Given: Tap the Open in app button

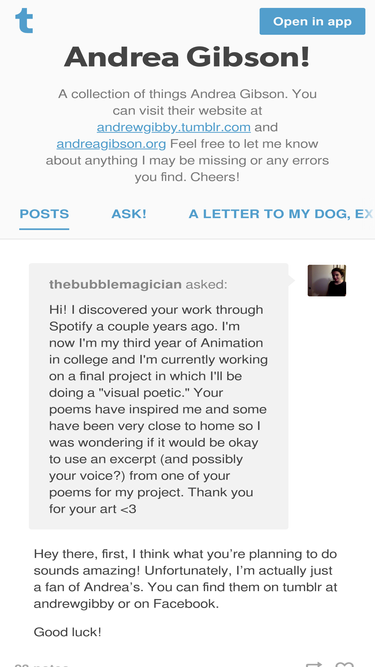Looking at the screenshot, I should tap(312, 21).
